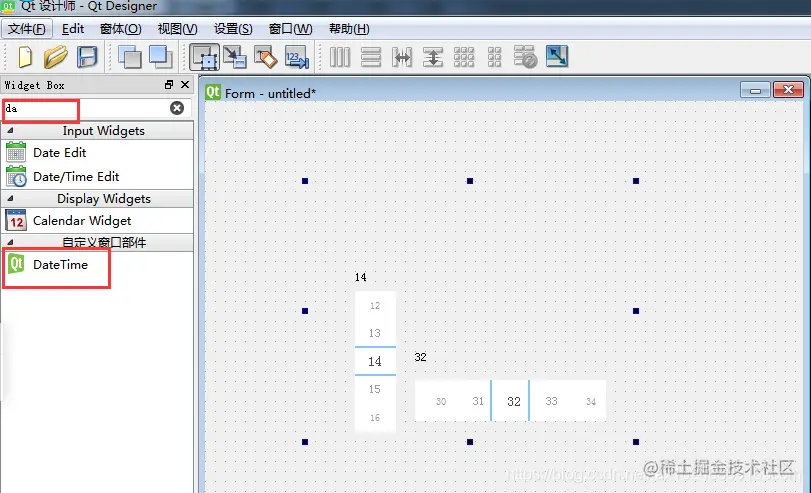Select the Edit Signals/Slots mode icon
811x493 pixels.
[x=235, y=57]
